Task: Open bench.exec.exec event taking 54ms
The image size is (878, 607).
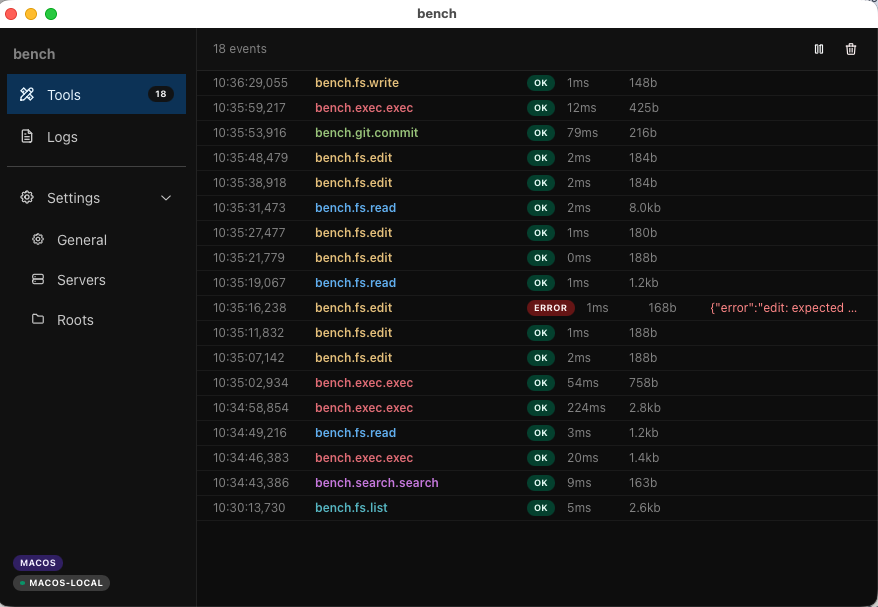Action: pyautogui.click(x=537, y=383)
